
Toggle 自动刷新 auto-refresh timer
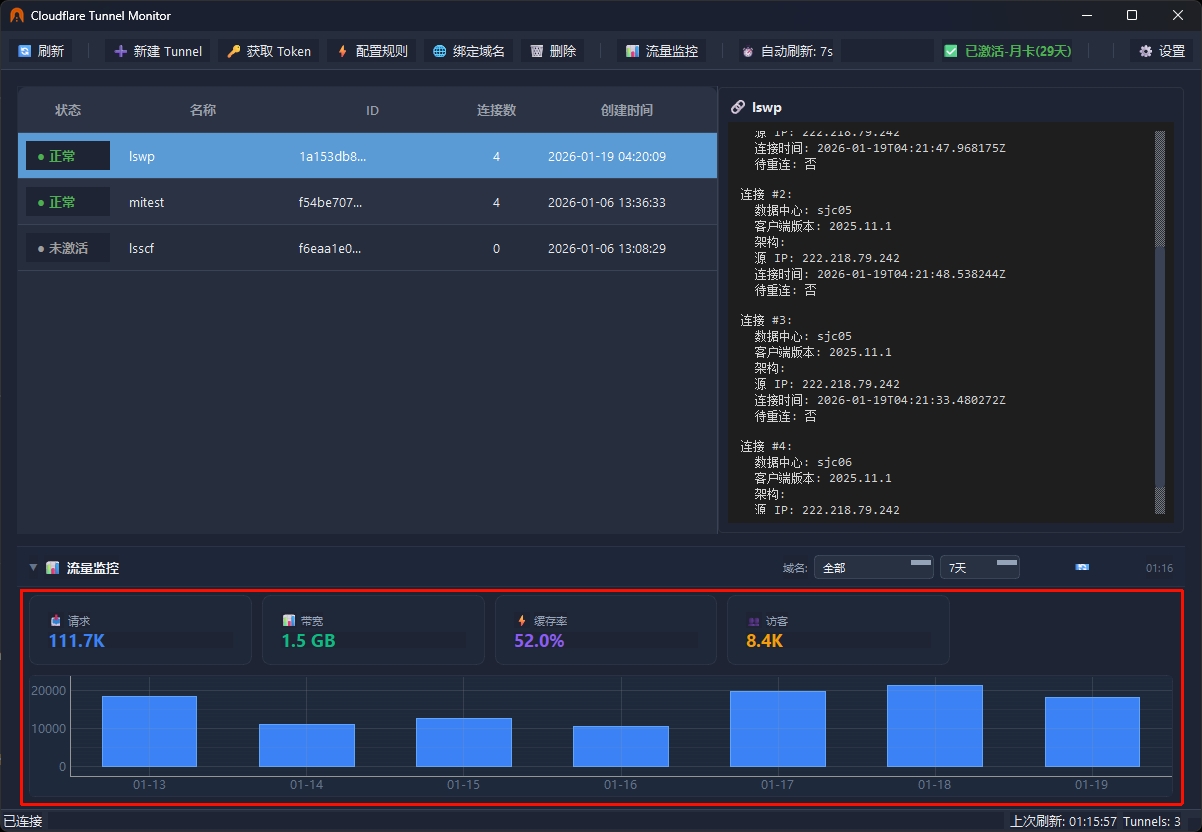tap(786, 51)
